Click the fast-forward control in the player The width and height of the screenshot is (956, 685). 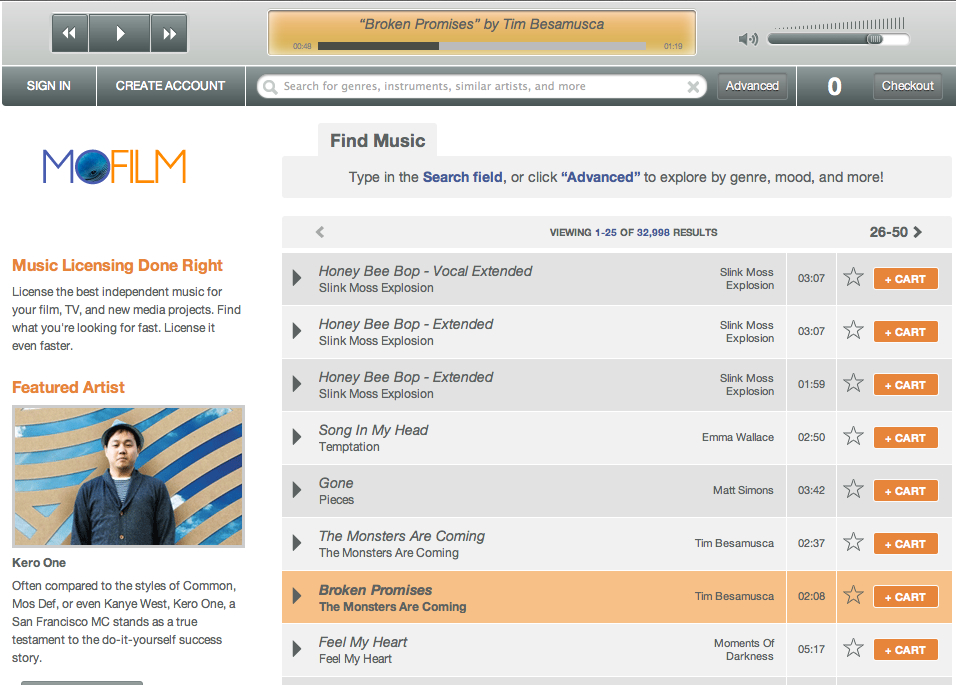tap(169, 33)
